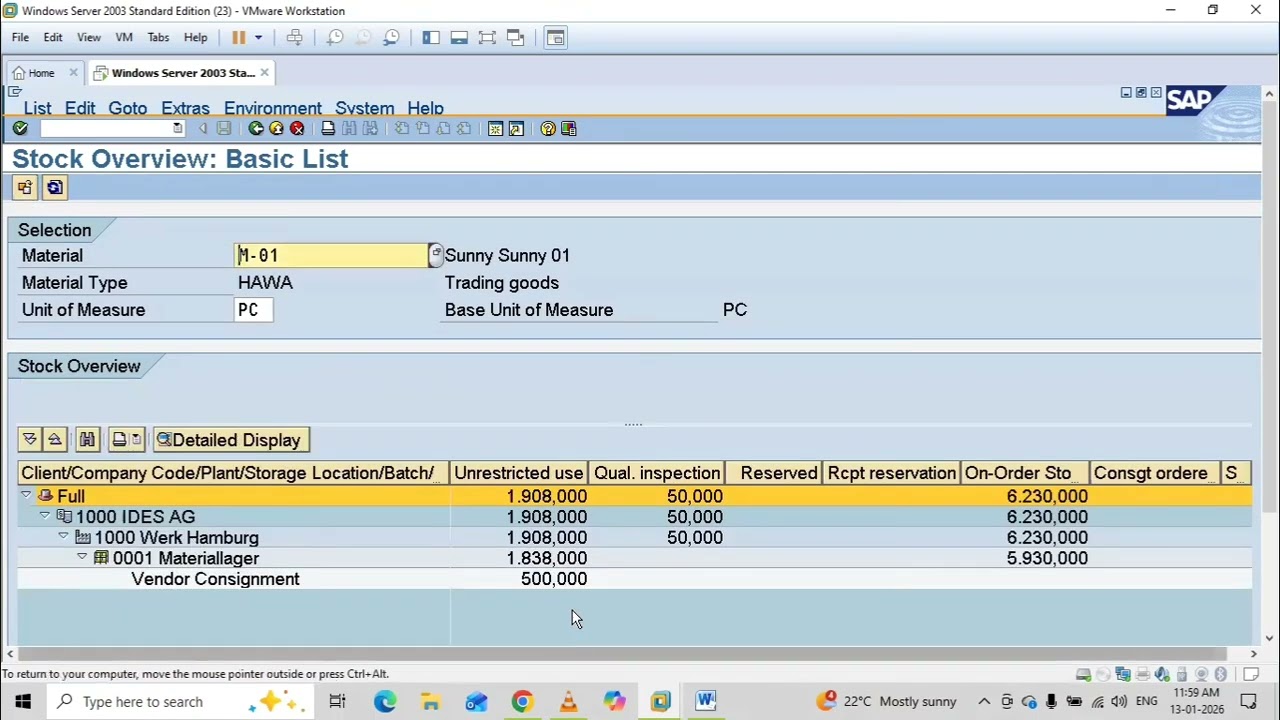This screenshot has height=720, width=1280.
Task: Click the 5.930,000 on-order value
Action: (1047, 558)
